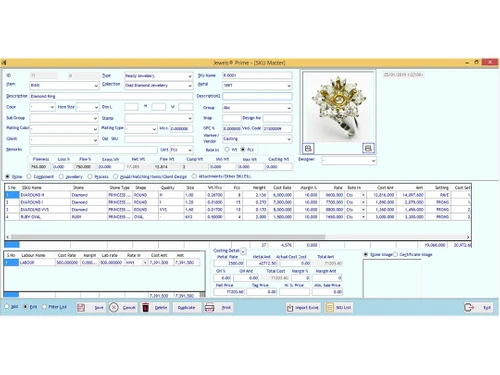Click the Duplicate button
This screenshot has width=500, height=375.
186,307
